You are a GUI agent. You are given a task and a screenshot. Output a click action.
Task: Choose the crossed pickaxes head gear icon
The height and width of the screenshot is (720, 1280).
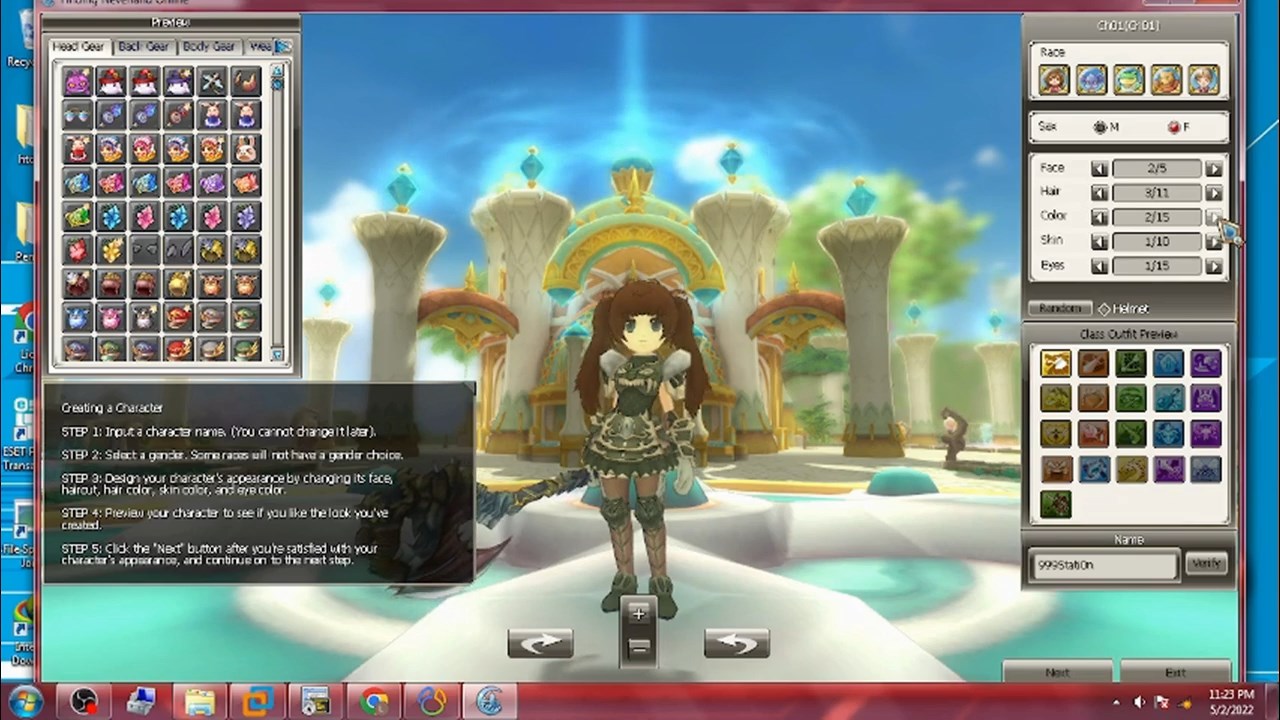[x=212, y=82]
